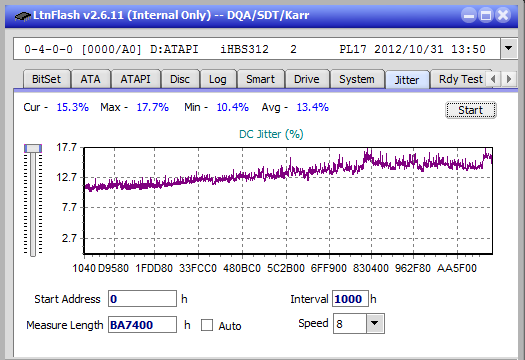Click the DC Jitter (%) chart title
This screenshot has height=360, width=525.
(x=271, y=134)
